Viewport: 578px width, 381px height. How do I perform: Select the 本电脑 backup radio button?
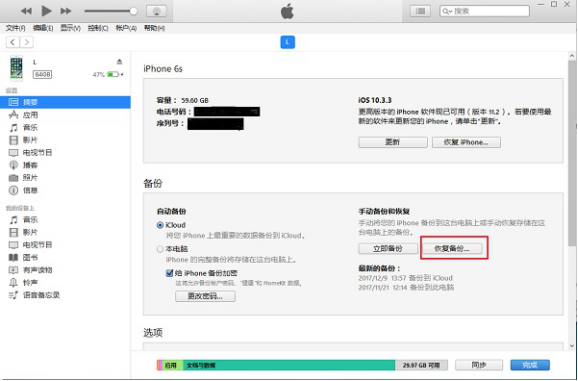click(160, 249)
